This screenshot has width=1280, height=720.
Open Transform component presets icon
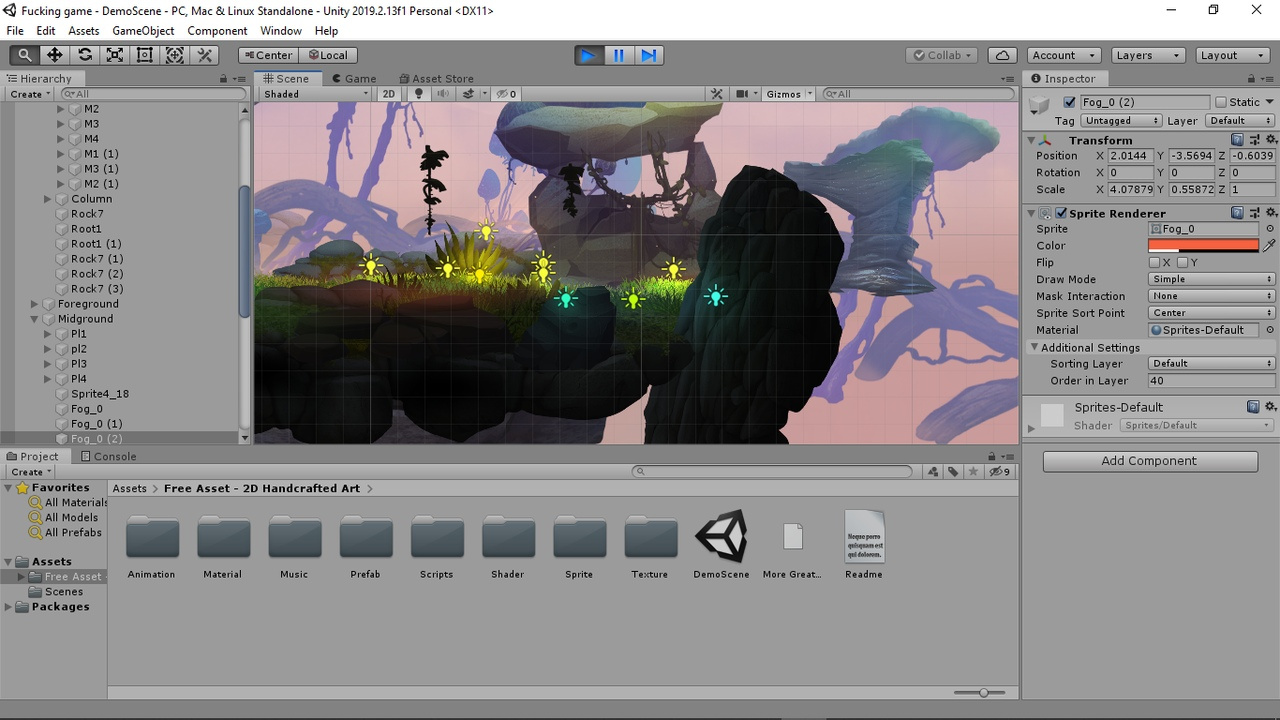pos(1254,140)
